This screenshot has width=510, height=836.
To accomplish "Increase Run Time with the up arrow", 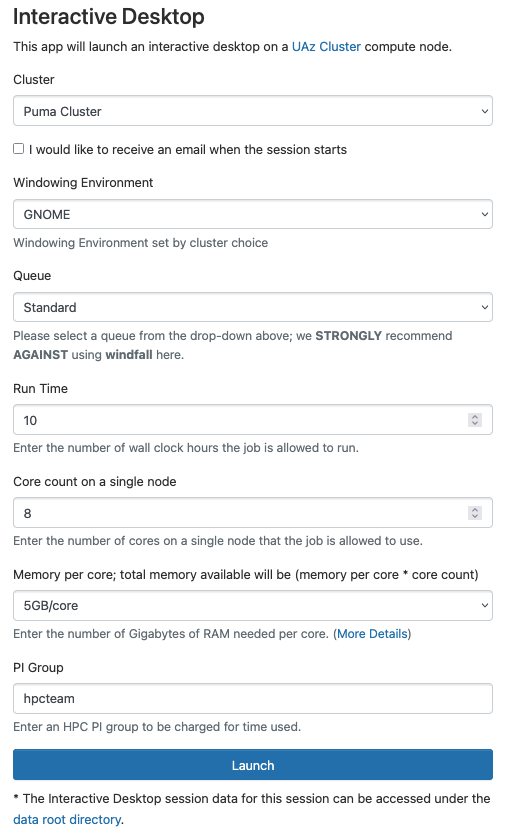I will tap(475, 416).
